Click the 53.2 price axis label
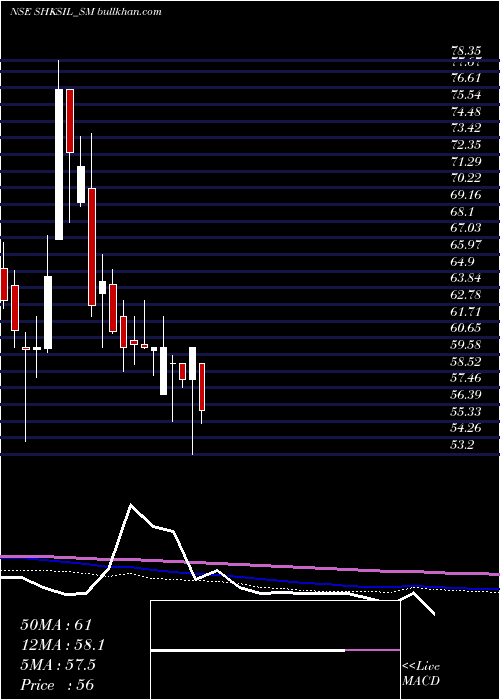 click(x=462, y=445)
